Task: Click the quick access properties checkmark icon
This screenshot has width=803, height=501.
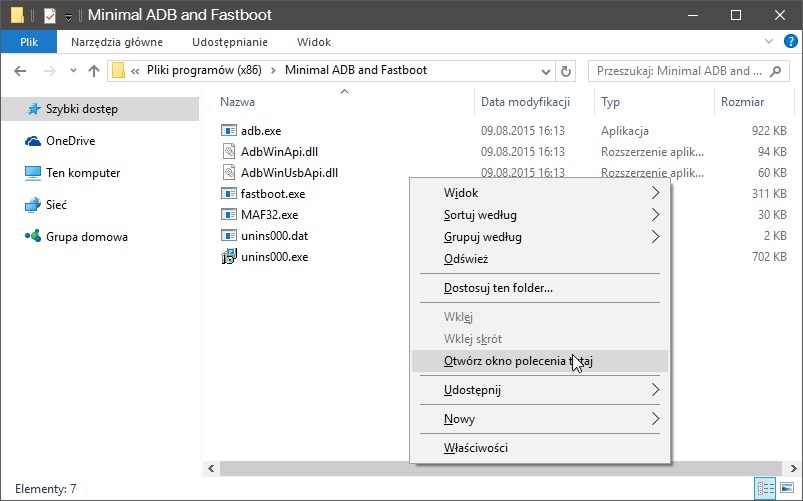Action: click(x=50, y=15)
